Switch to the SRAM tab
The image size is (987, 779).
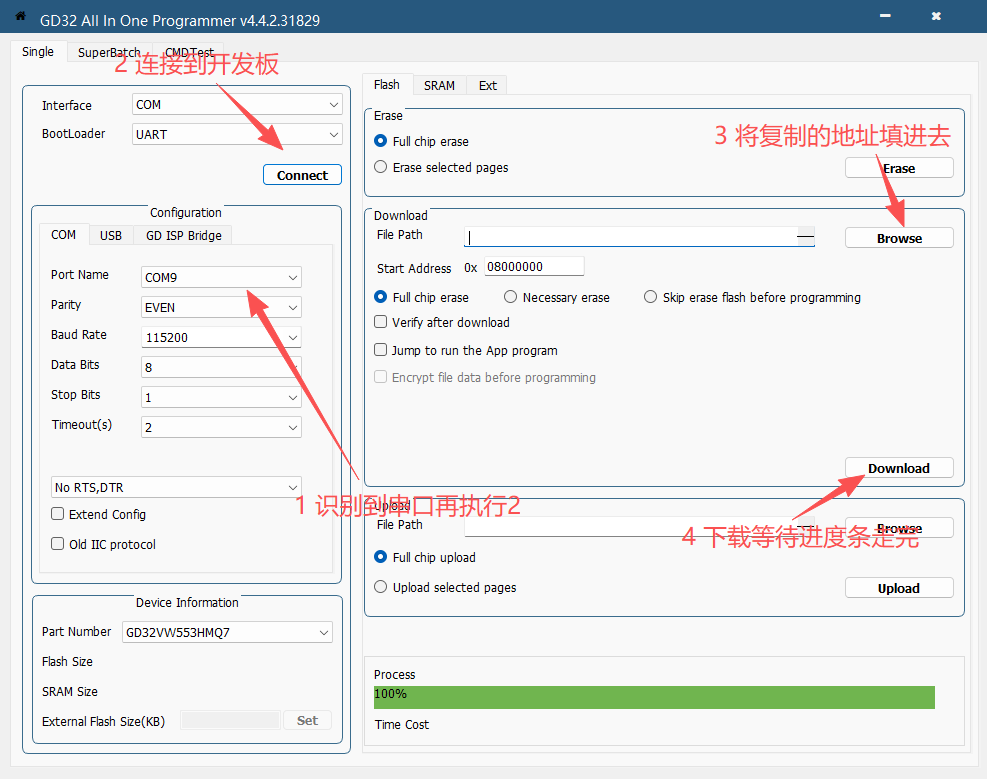[x=439, y=85]
